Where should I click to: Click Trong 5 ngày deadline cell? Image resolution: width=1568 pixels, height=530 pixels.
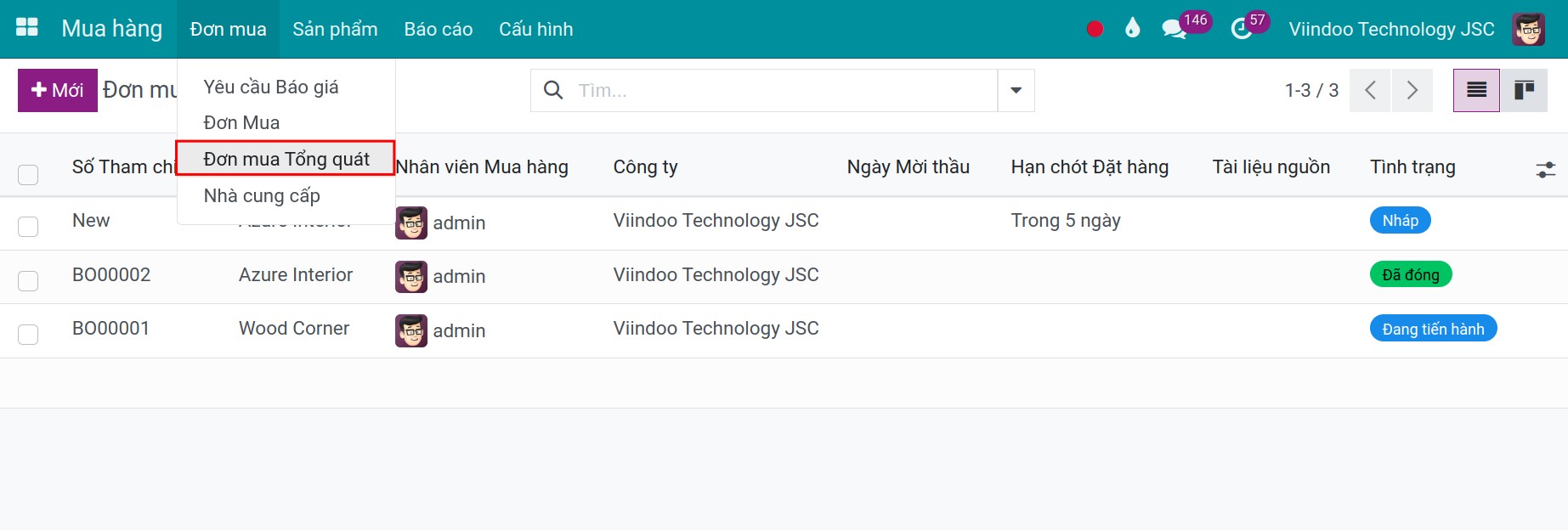[1066, 221]
